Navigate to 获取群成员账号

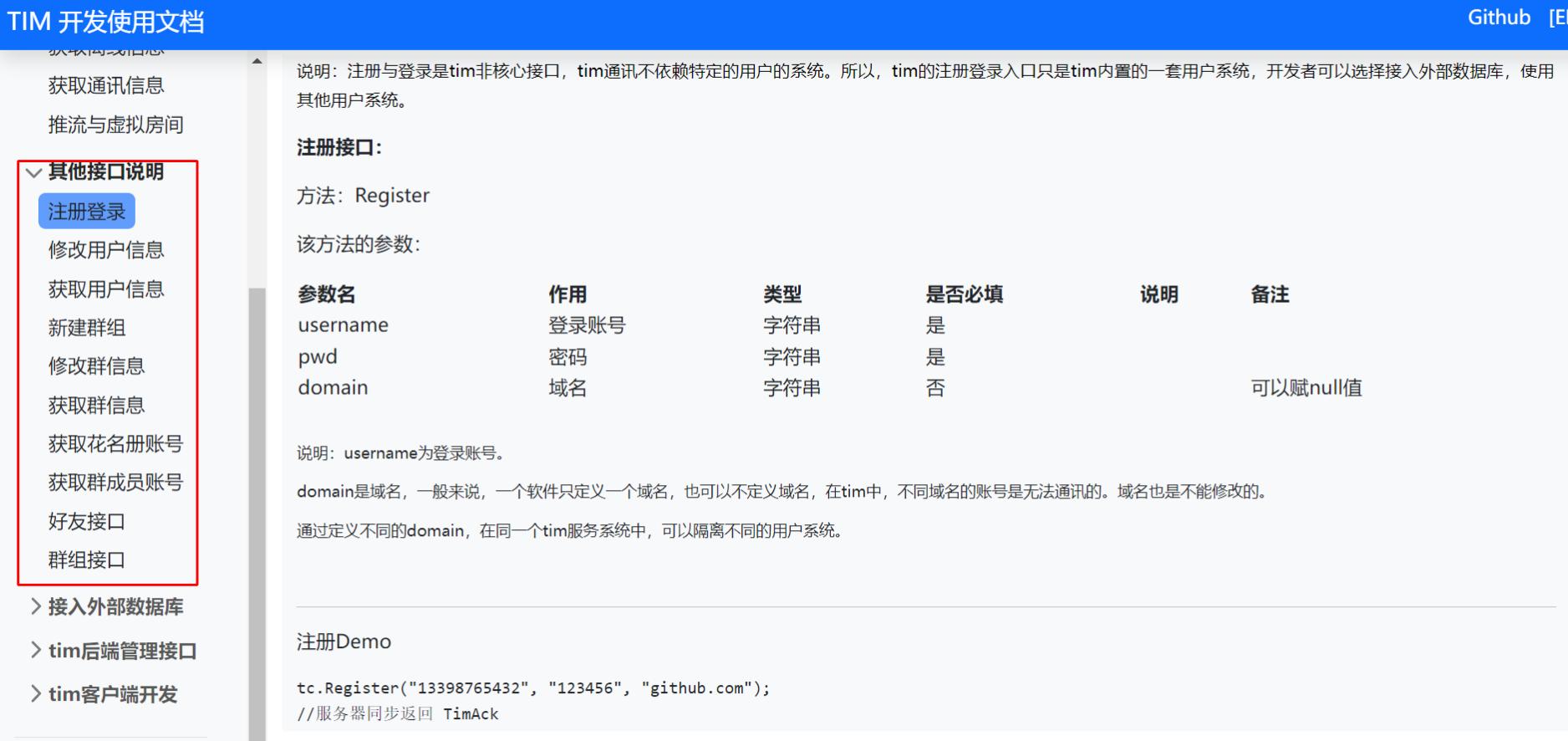(x=115, y=483)
